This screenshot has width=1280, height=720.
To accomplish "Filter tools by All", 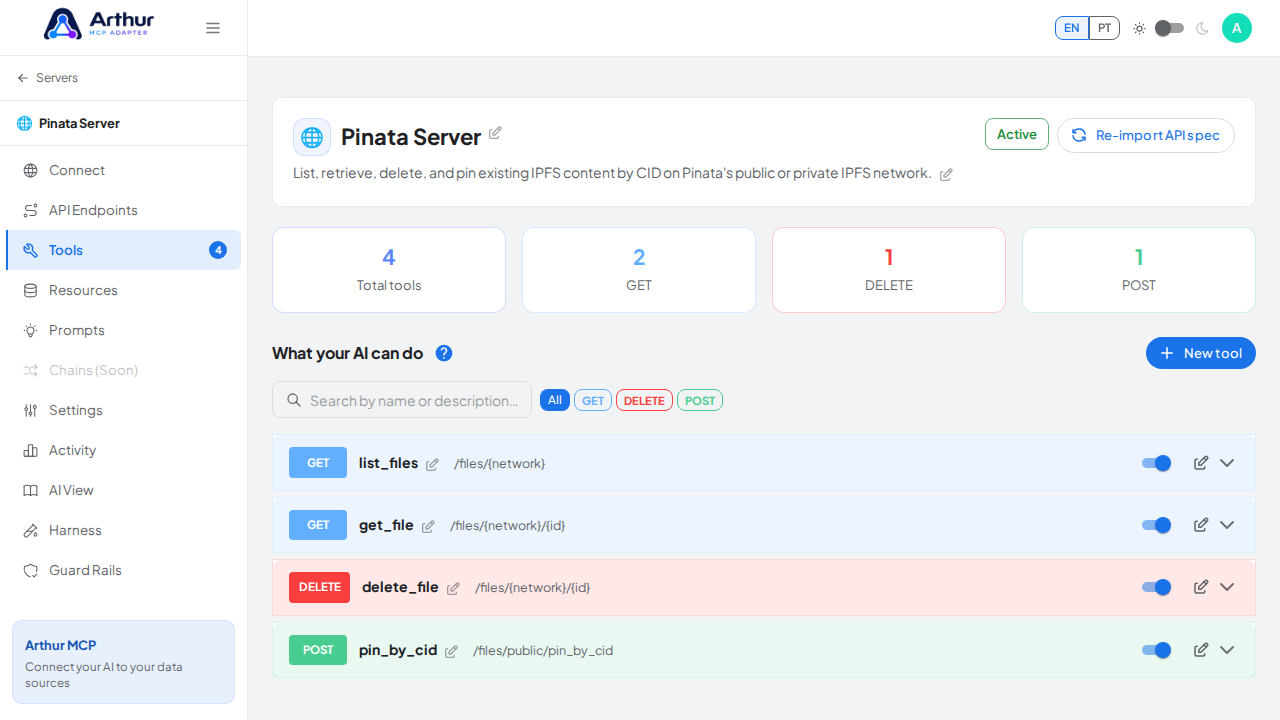I will [555, 400].
